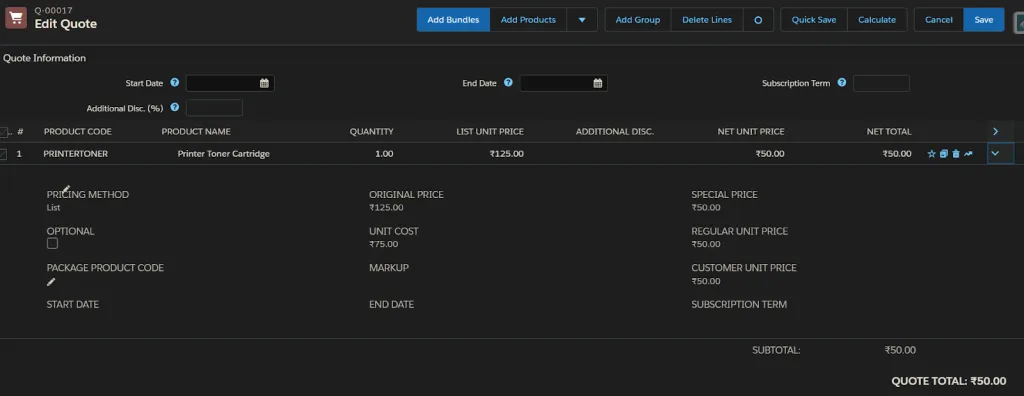Click the Additional Disc. (%) help icon
The height and width of the screenshot is (396, 1024).
pos(174,107)
